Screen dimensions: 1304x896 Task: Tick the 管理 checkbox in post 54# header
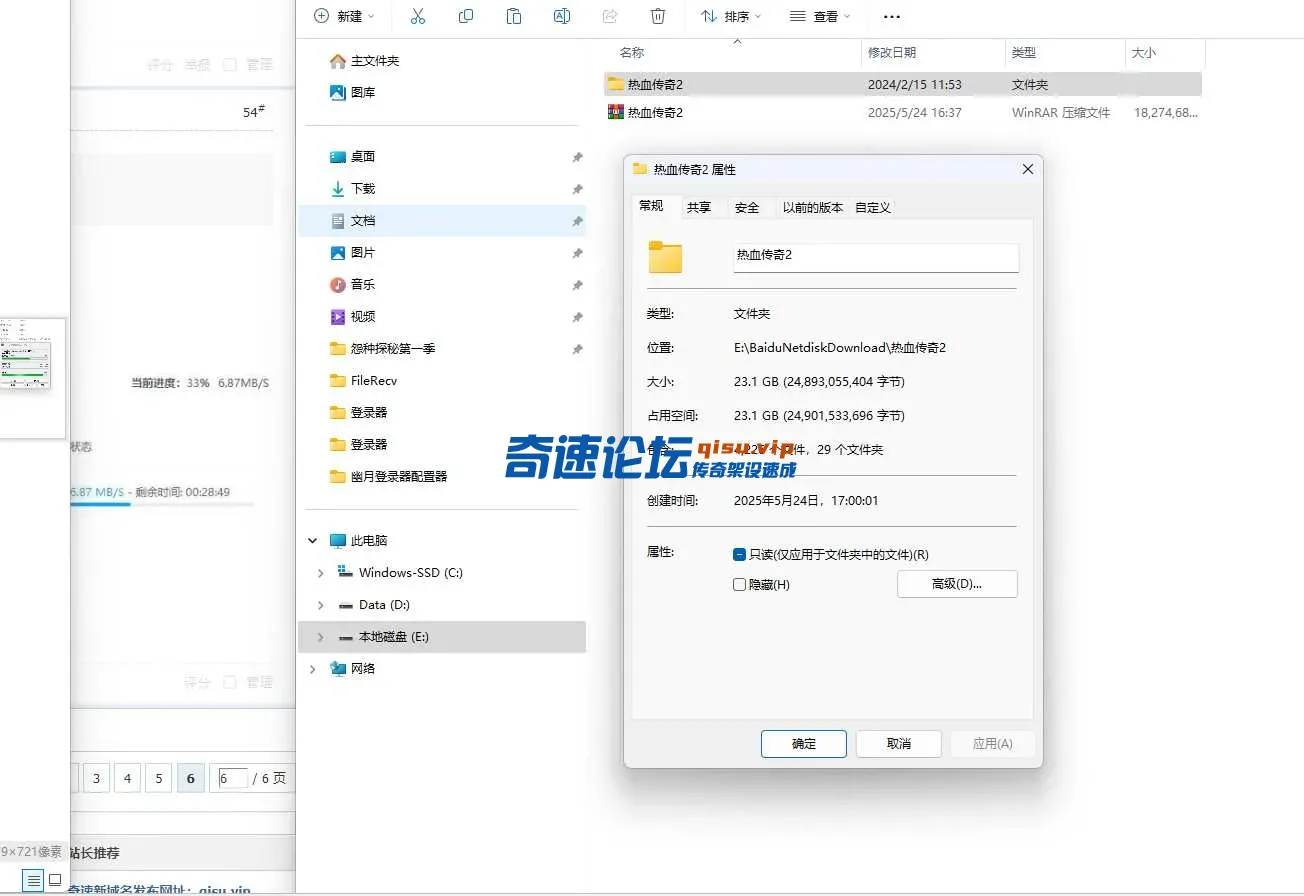230,64
